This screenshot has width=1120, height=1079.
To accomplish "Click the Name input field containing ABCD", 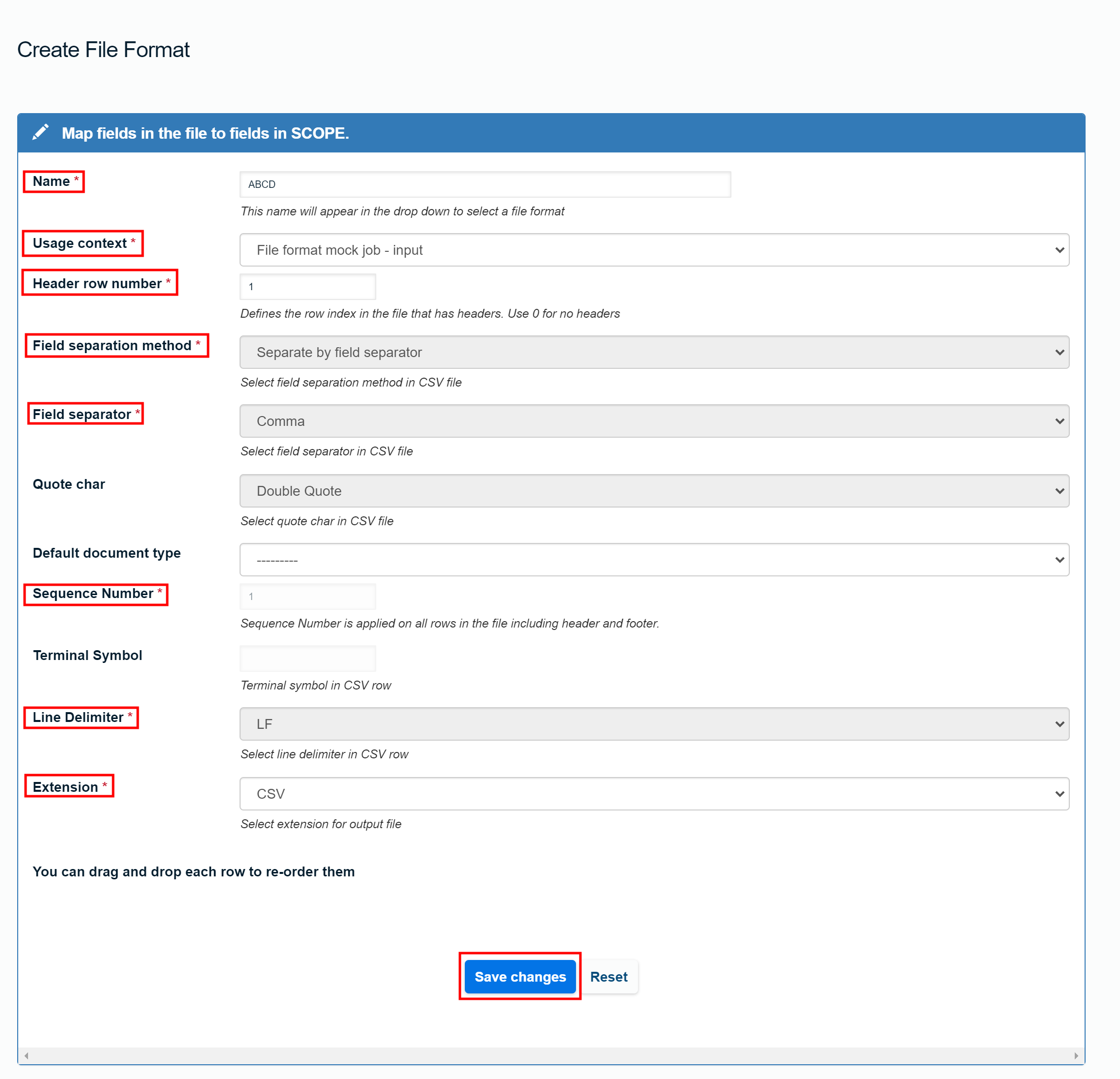I will (x=485, y=184).
